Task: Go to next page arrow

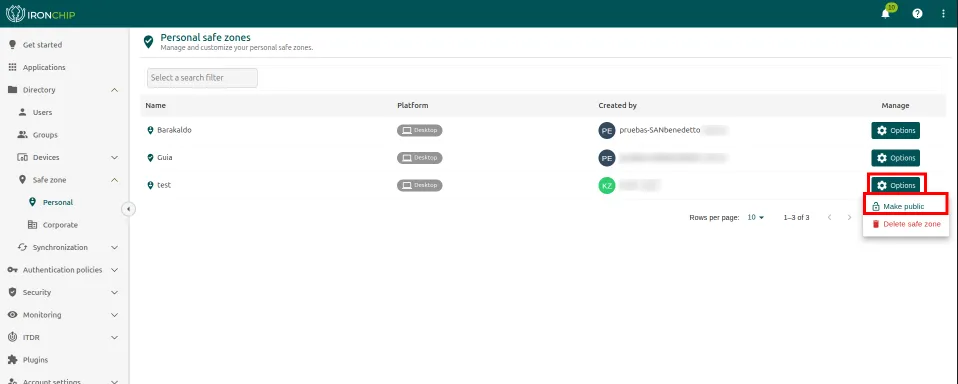Action: 849,217
